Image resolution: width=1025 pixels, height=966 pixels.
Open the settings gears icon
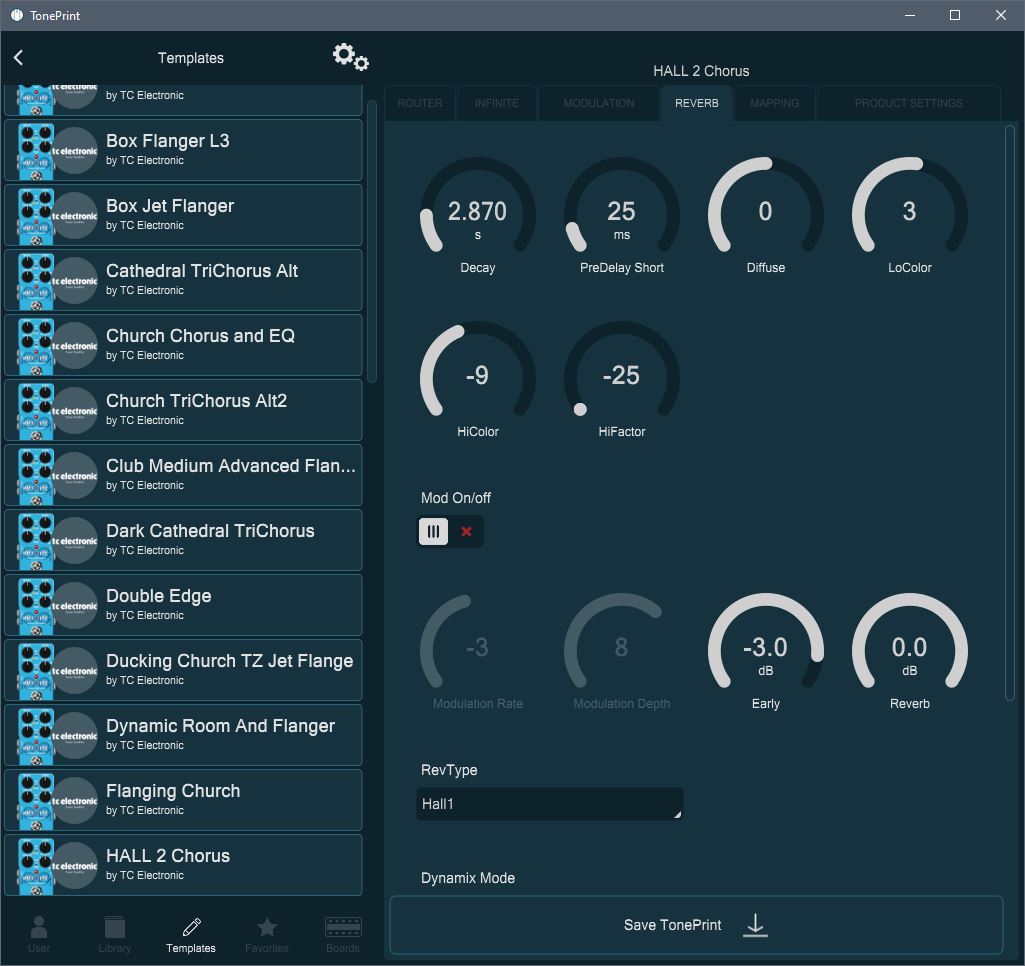click(x=350, y=57)
